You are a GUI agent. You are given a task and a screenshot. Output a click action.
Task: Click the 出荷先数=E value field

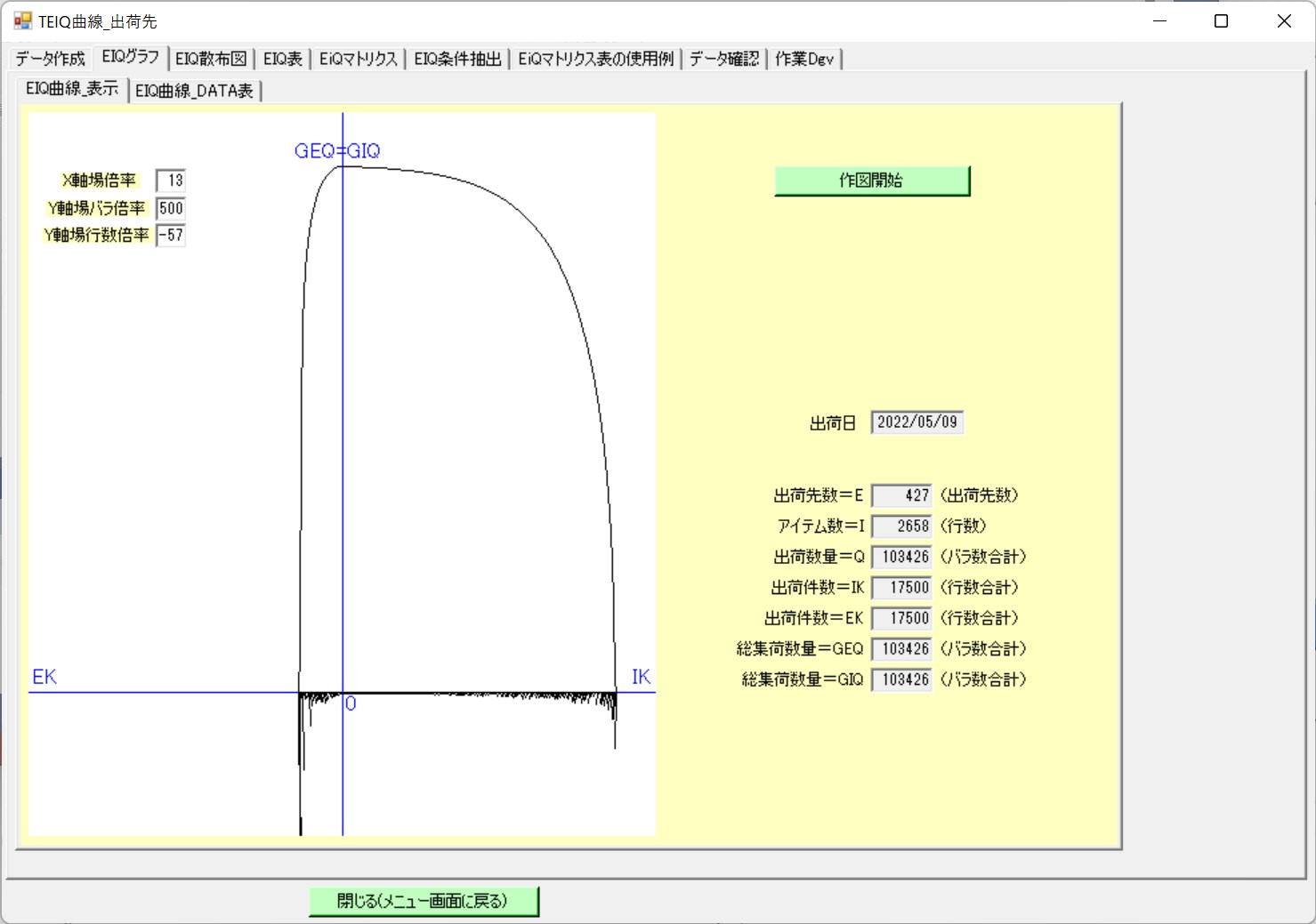pyautogui.click(x=901, y=495)
